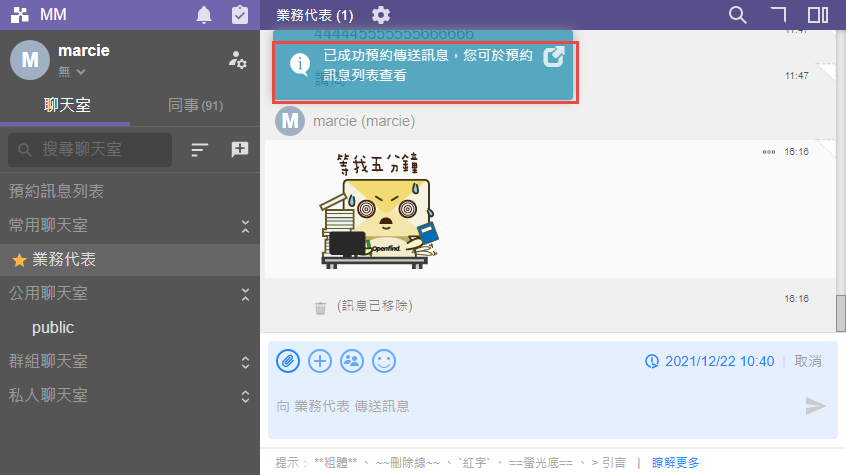This screenshot has height=475, width=846.
Task: Click the M avatar in the chat message
Action: click(x=290, y=121)
